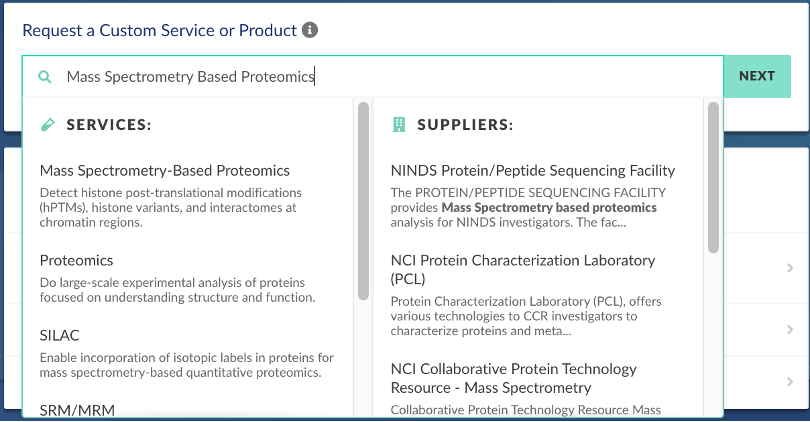
Task: Click the SUPPLIERS section heading
Action: [465, 125]
